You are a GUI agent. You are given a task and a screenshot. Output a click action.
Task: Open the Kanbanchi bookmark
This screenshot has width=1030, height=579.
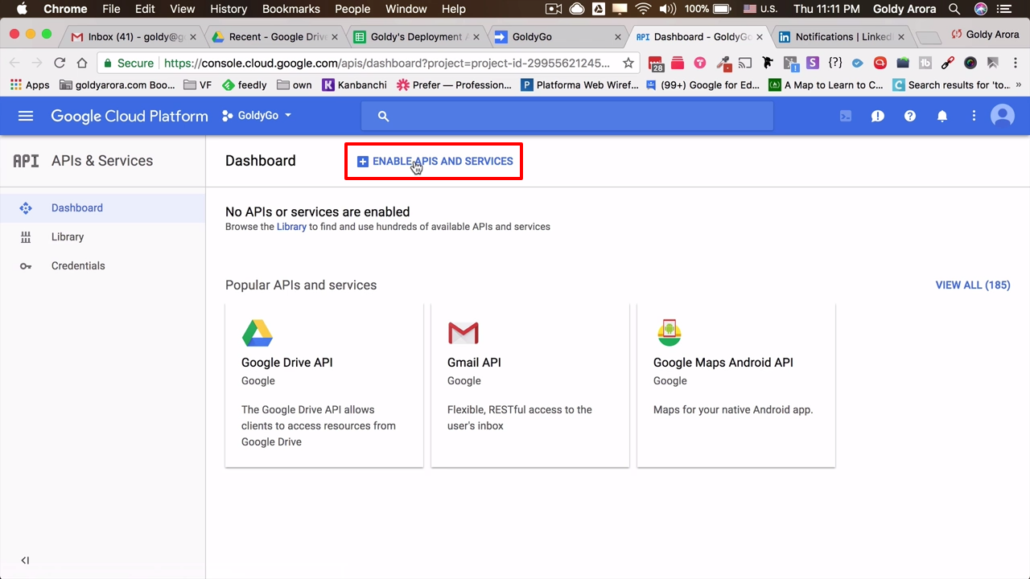[x=354, y=85]
